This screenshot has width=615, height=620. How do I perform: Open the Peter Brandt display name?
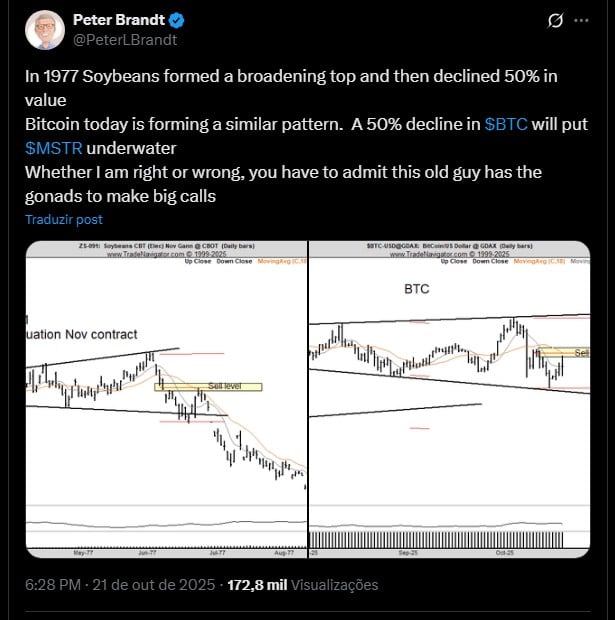click(118, 20)
